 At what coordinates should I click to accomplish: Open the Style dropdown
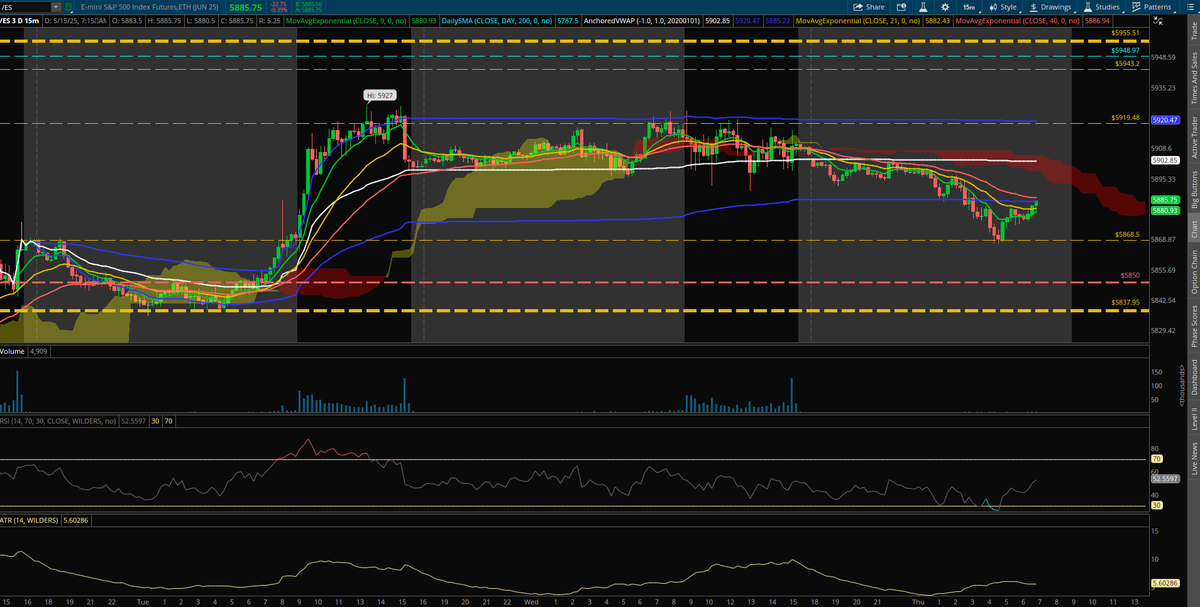click(1003, 7)
